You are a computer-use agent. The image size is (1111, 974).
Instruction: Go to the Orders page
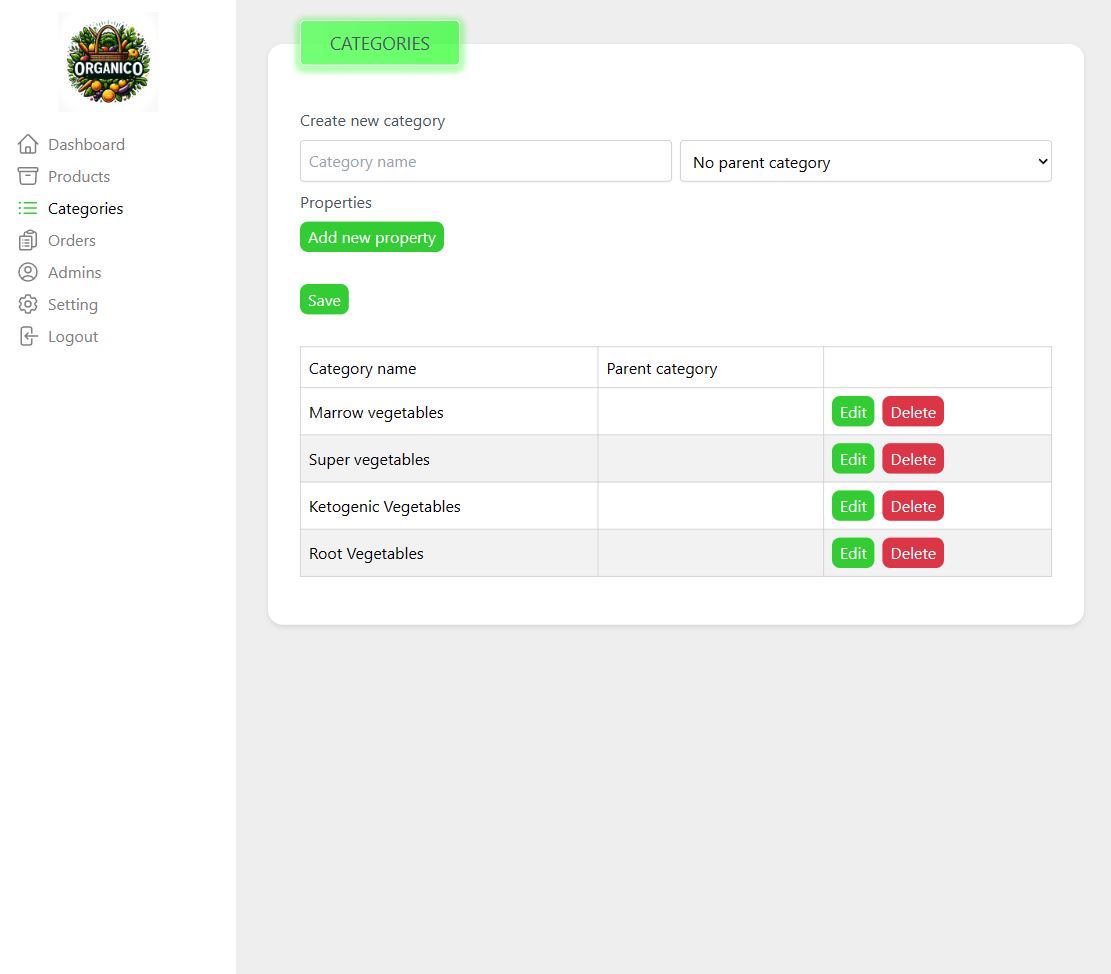tap(71, 240)
